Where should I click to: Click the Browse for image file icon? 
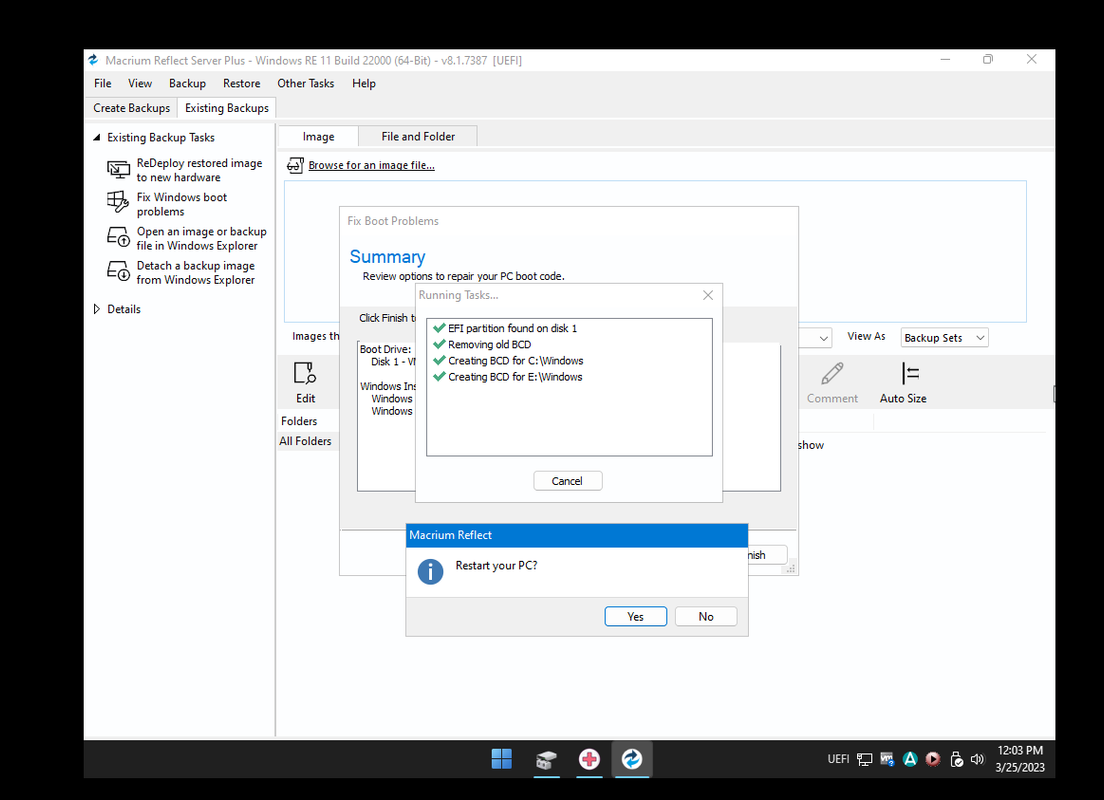tap(295, 165)
